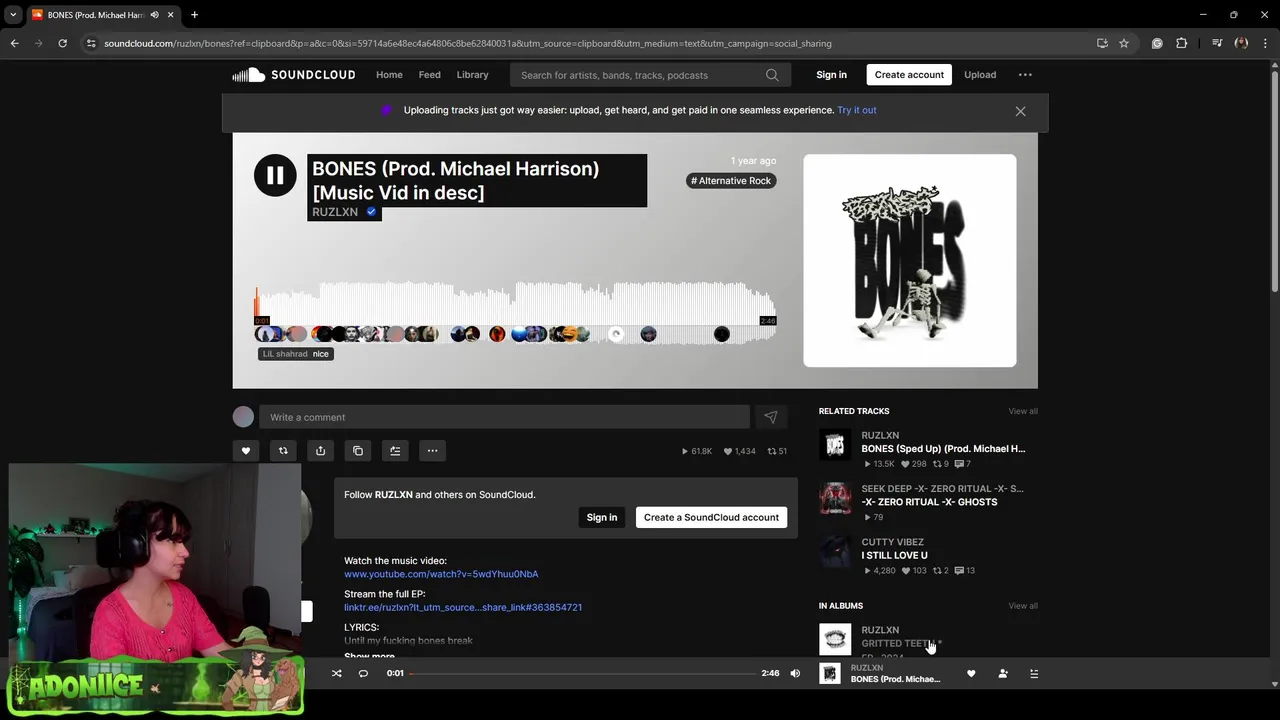Go to the Home menu item
This screenshot has width=1280, height=720.
[x=389, y=75]
